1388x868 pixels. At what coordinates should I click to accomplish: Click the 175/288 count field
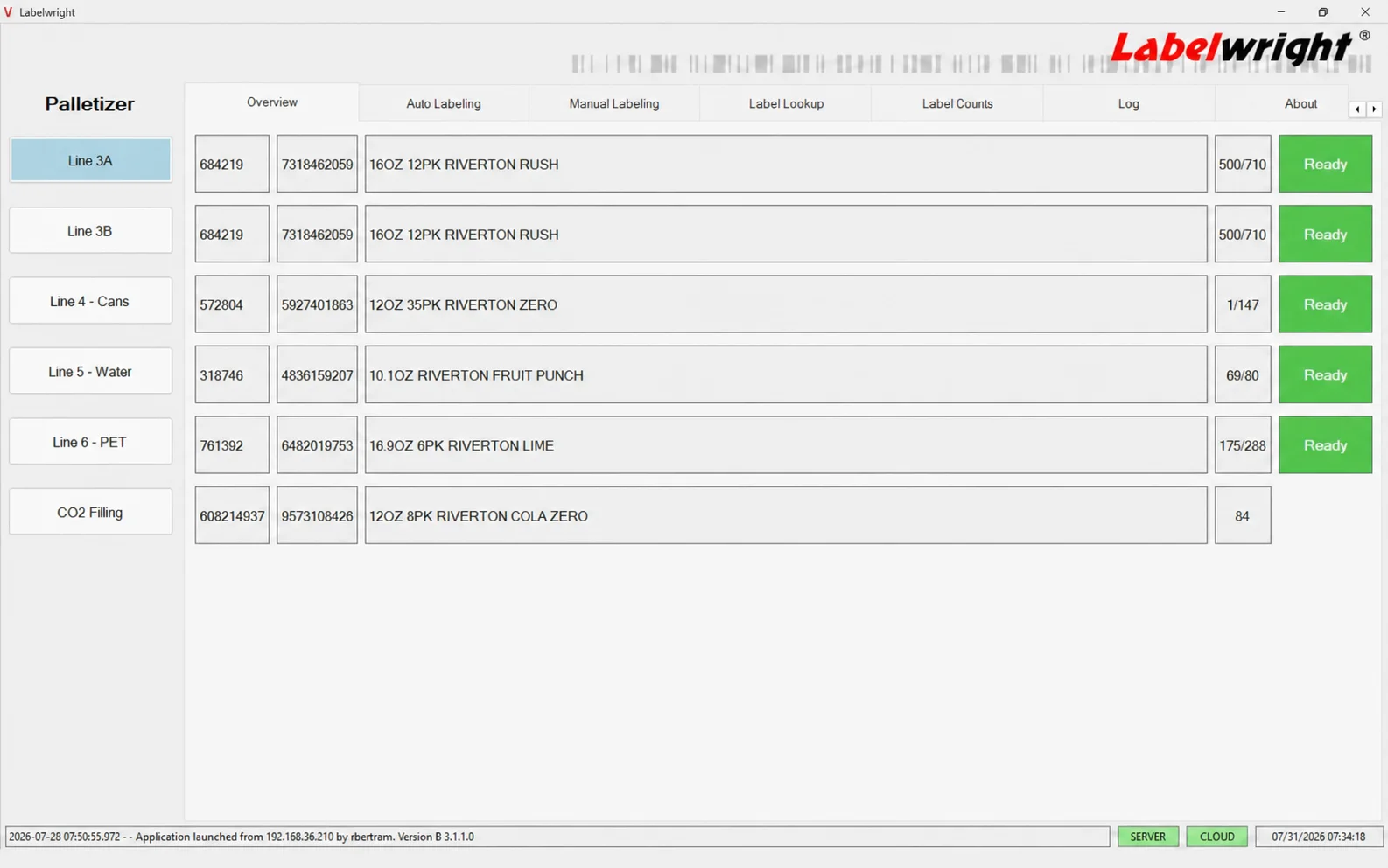coord(1243,445)
